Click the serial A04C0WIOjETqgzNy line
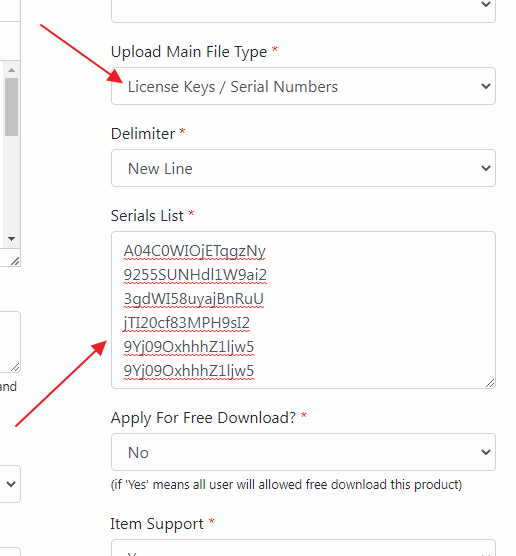Viewport: 516px width, 556px height. tap(194, 251)
